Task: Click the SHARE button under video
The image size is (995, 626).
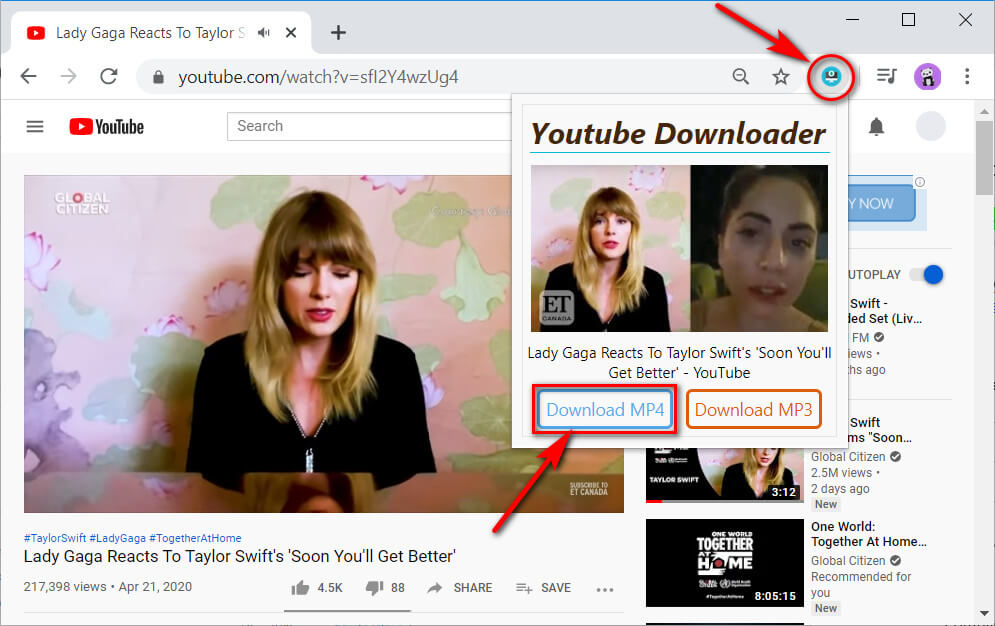Action: 460,588
